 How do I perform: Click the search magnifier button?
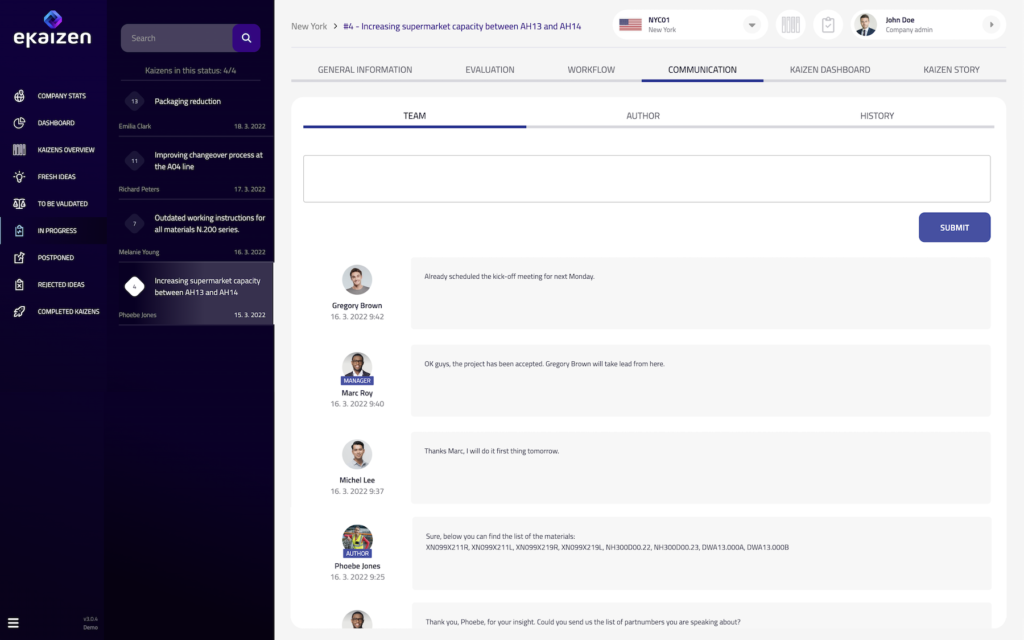coord(246,38)
